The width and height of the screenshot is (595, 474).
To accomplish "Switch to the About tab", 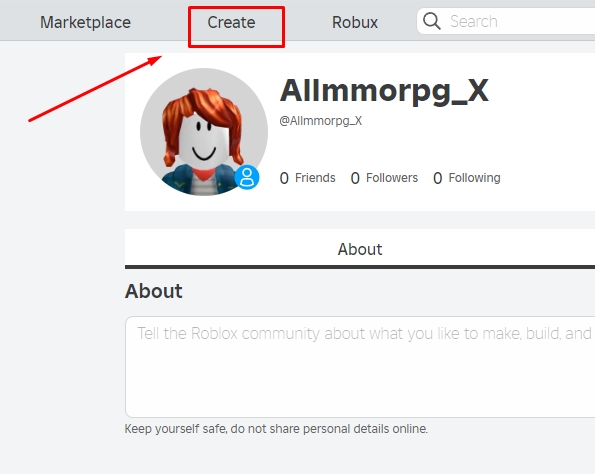I will [x=360, y=249].
